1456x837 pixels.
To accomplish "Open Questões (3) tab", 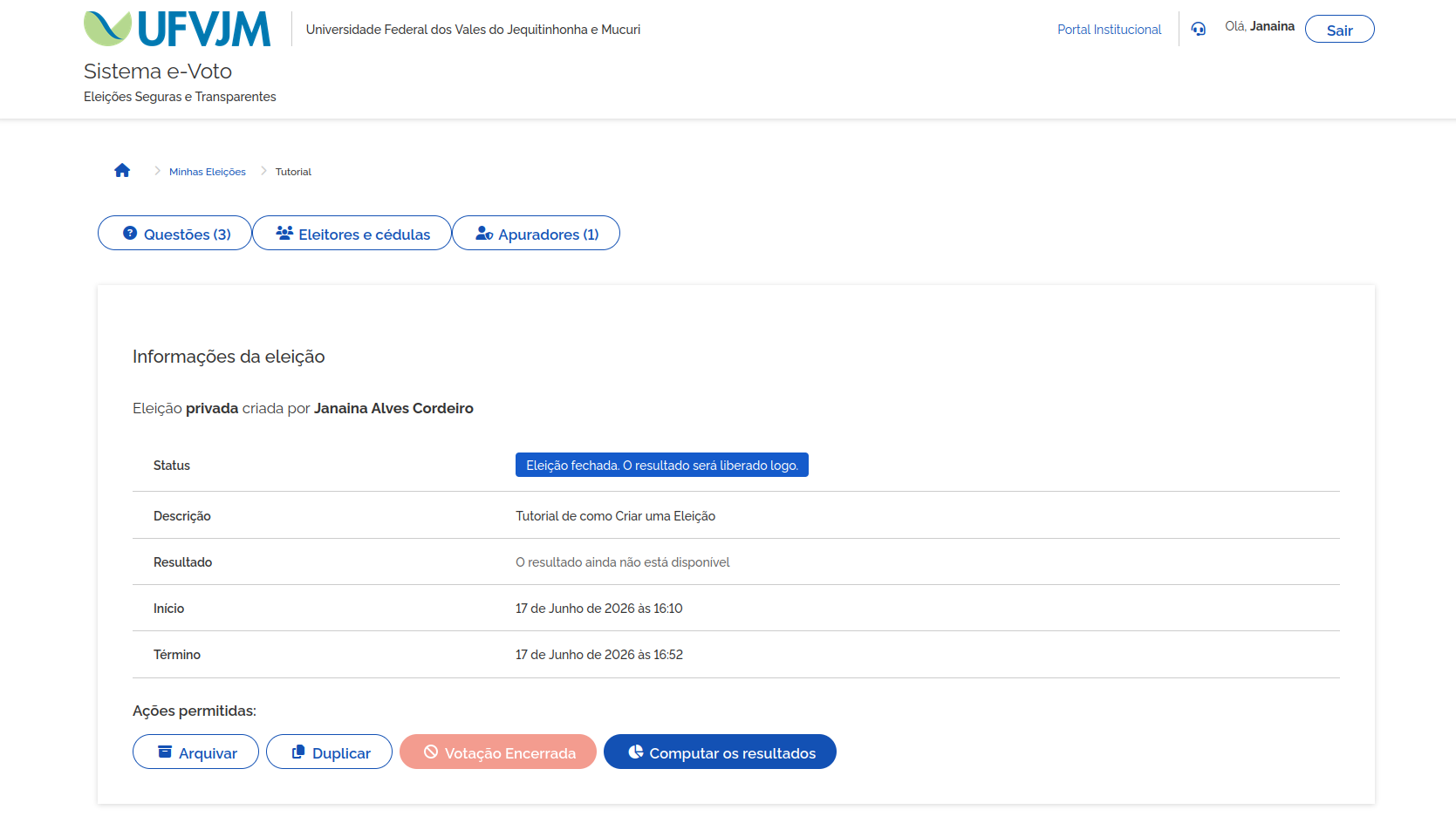I will click(x=174, y=233).
